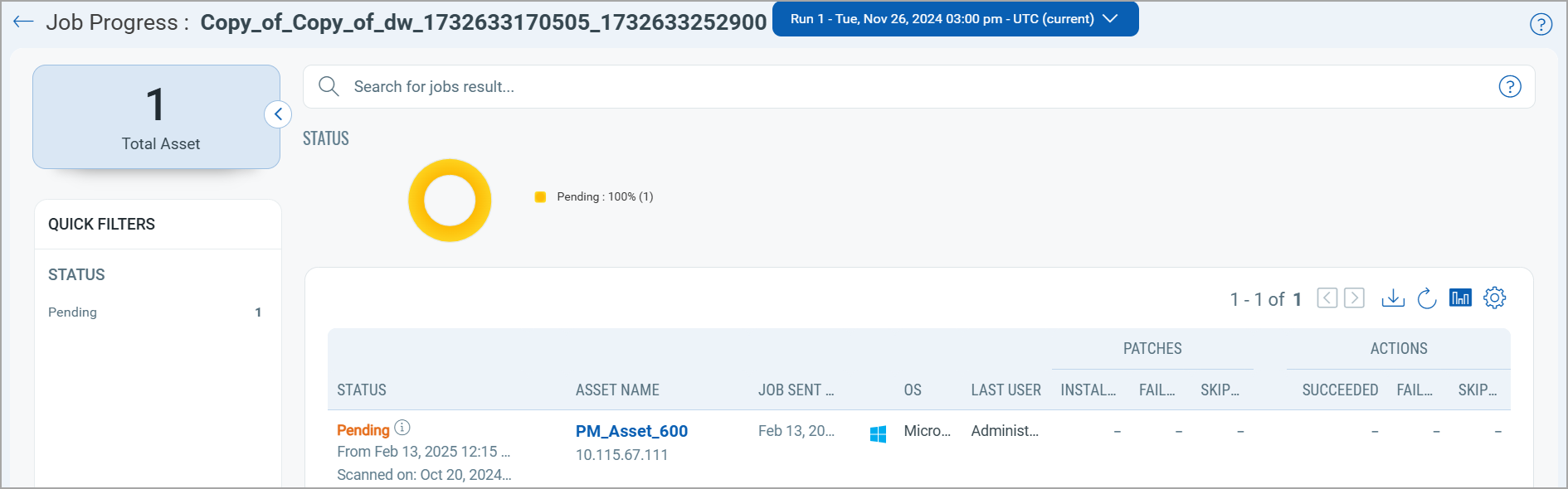This screenshot has height=489, width=1568.
Task: Filter by Pending status under Quick Filters
Action: [x=72, y=312]
